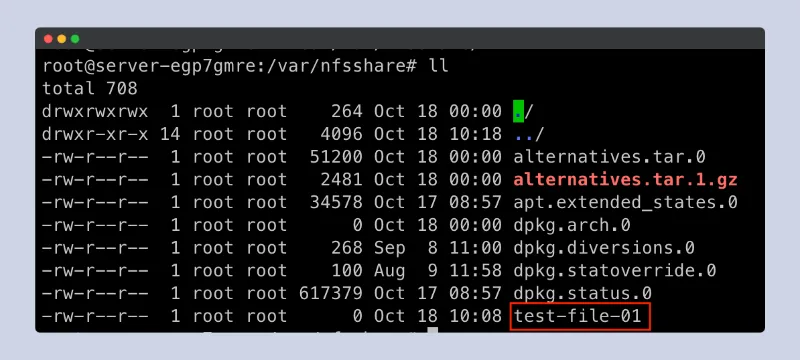Click the apt.extended_states.0 filename
800x360 pixels.
pos(626,202)
